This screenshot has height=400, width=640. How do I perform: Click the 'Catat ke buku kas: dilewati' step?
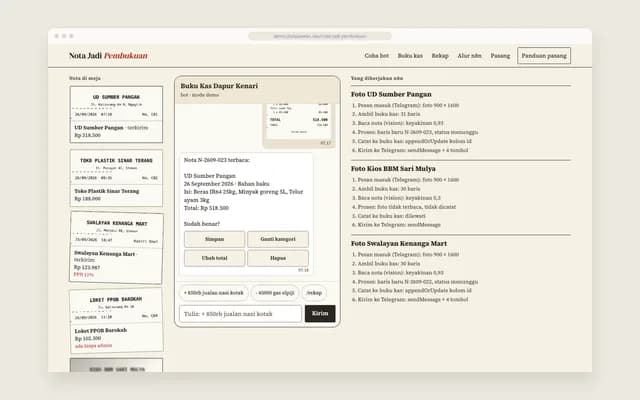tap(391, 216)
